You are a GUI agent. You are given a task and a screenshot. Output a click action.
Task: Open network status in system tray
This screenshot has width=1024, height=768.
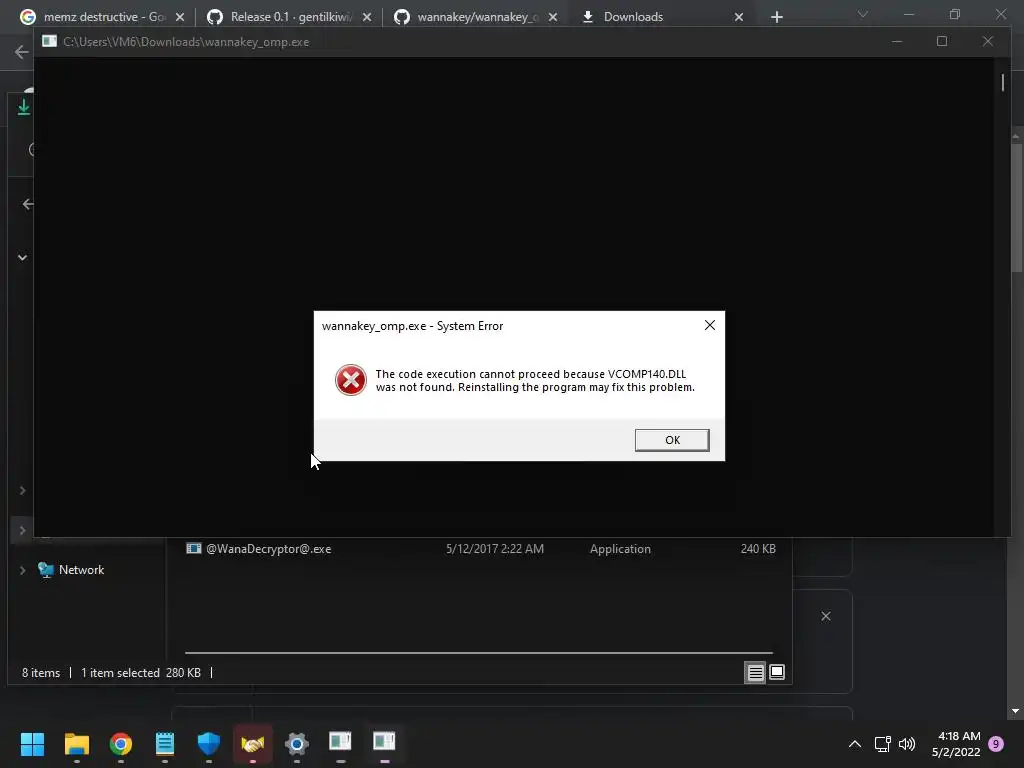(882, 744)
